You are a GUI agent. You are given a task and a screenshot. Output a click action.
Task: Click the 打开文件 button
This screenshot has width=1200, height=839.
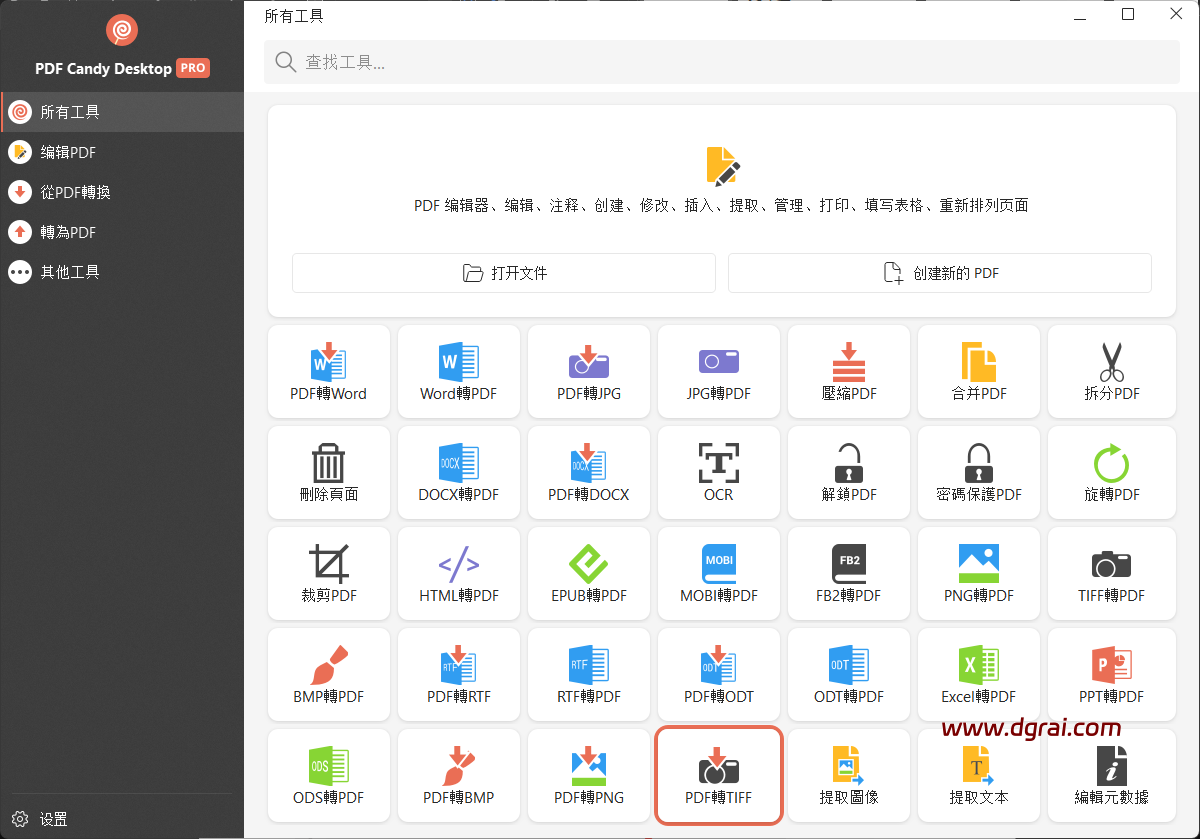click(503, 272)
